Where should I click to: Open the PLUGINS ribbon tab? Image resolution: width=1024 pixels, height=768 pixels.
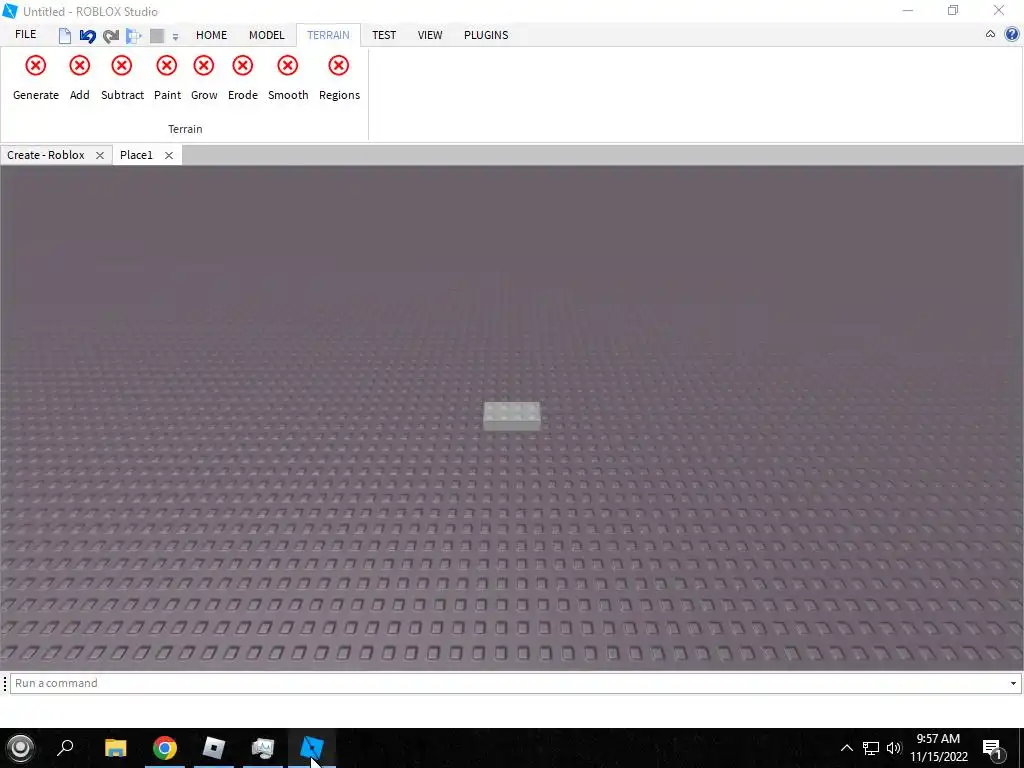tap(486, 35)
